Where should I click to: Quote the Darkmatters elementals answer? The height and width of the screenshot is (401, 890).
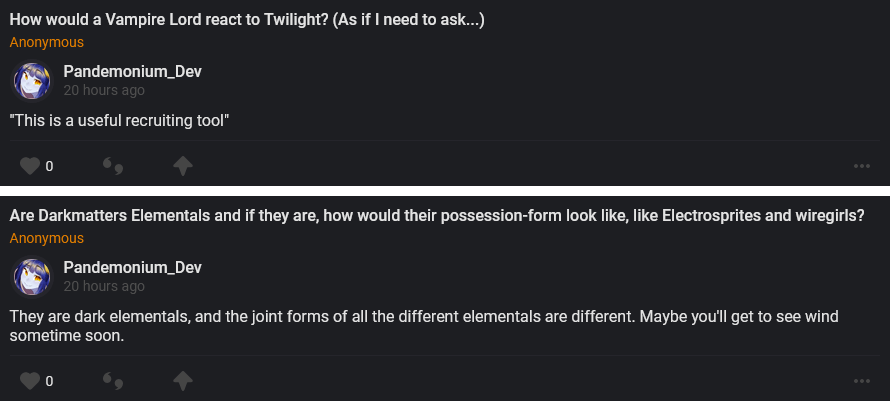(x=113, y=381)
